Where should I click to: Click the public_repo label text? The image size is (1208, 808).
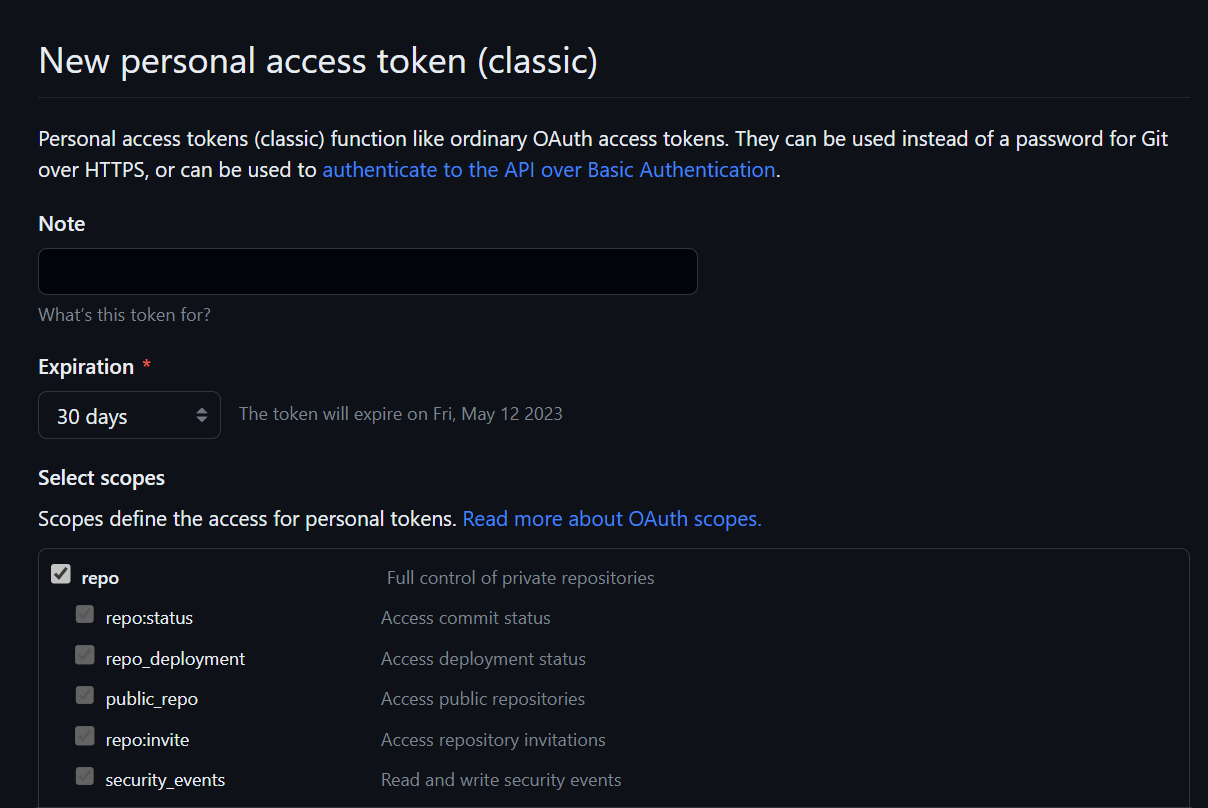151,699
